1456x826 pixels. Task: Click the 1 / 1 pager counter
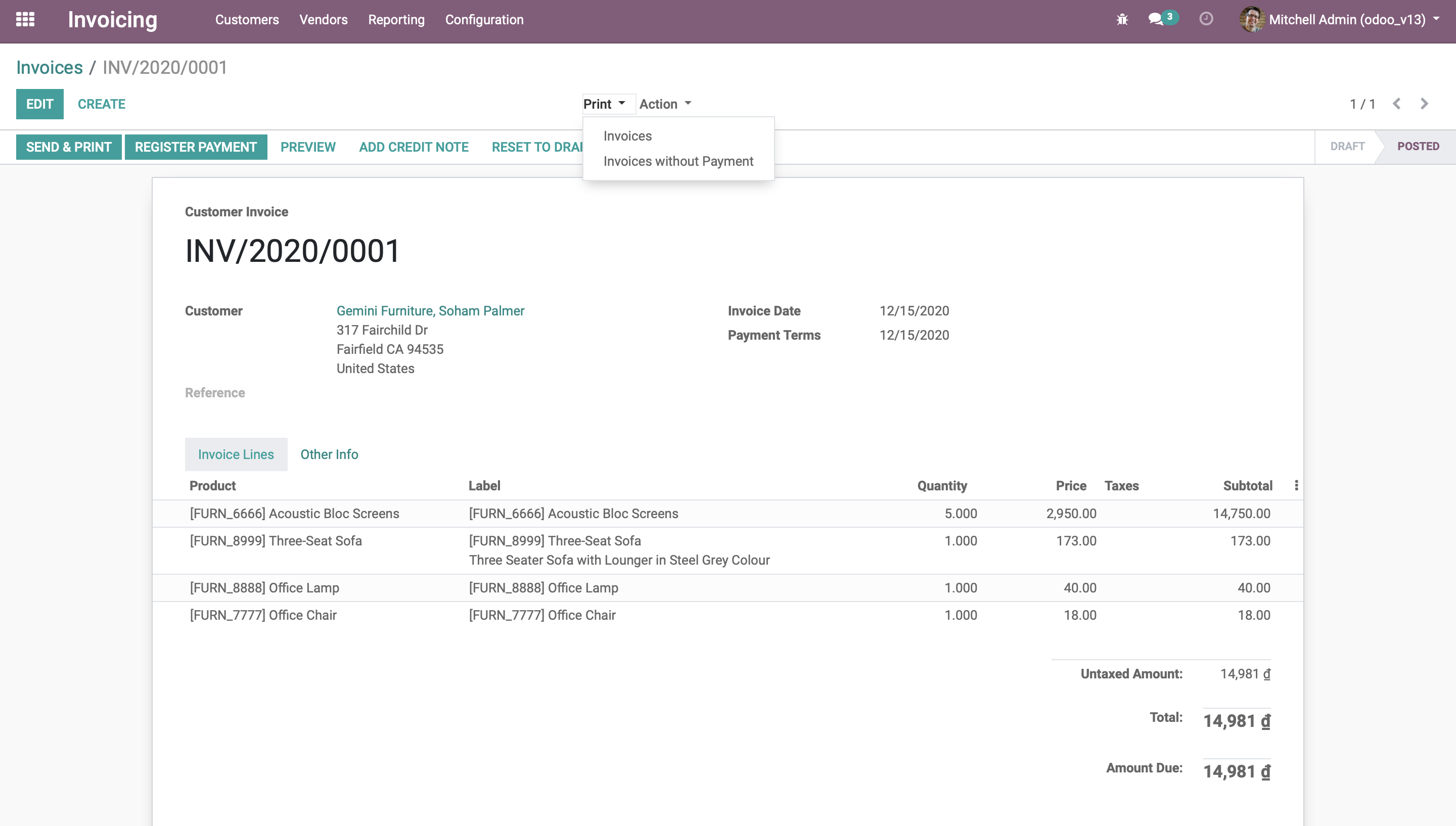click(x=1362, y=104)
